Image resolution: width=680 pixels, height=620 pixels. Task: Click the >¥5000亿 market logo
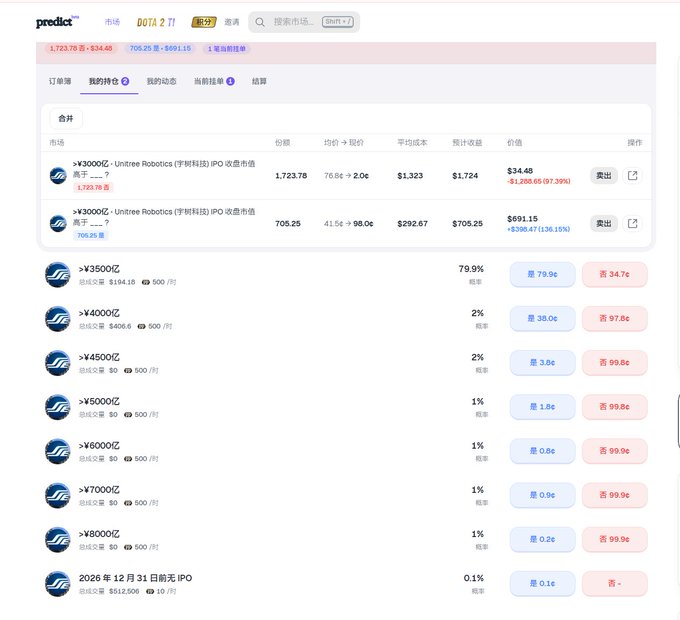pos(58,408)
